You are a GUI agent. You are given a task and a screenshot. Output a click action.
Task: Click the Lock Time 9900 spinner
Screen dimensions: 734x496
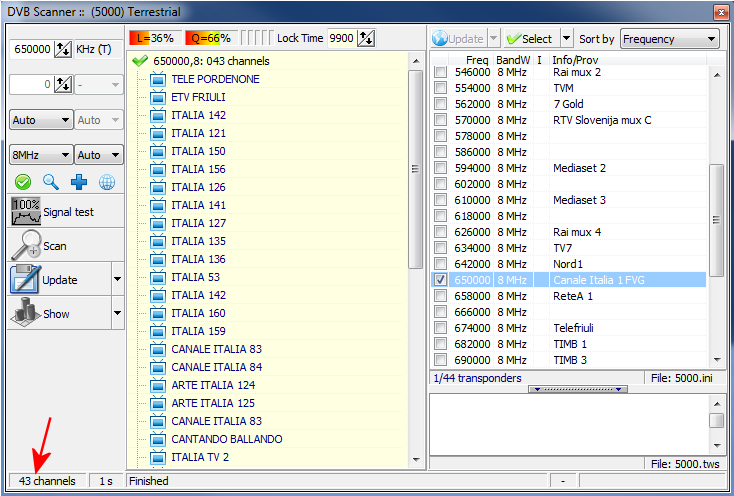click(366, 38)
